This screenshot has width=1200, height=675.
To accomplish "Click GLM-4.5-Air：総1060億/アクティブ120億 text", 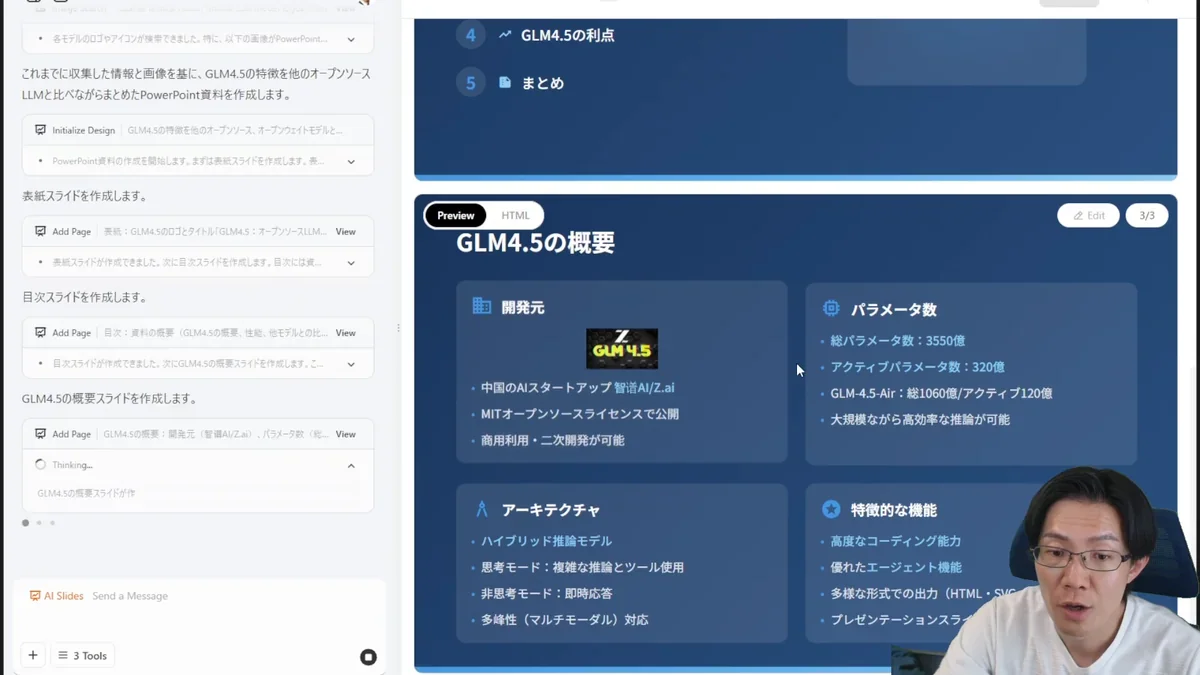I will (941, 394).
